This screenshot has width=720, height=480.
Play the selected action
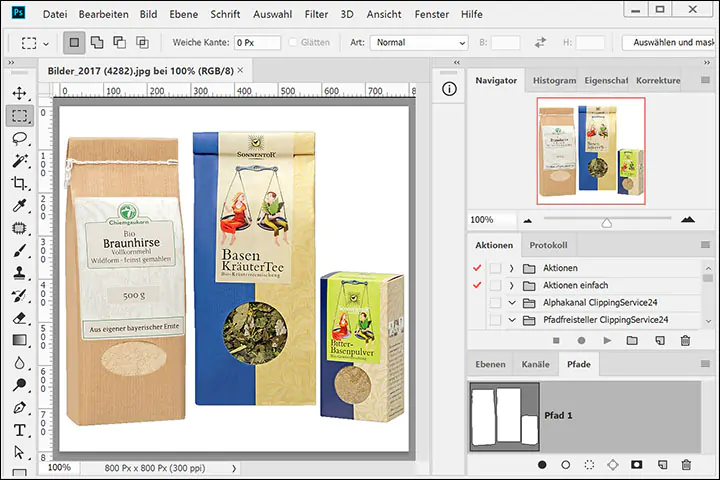[x=606, y=341]
